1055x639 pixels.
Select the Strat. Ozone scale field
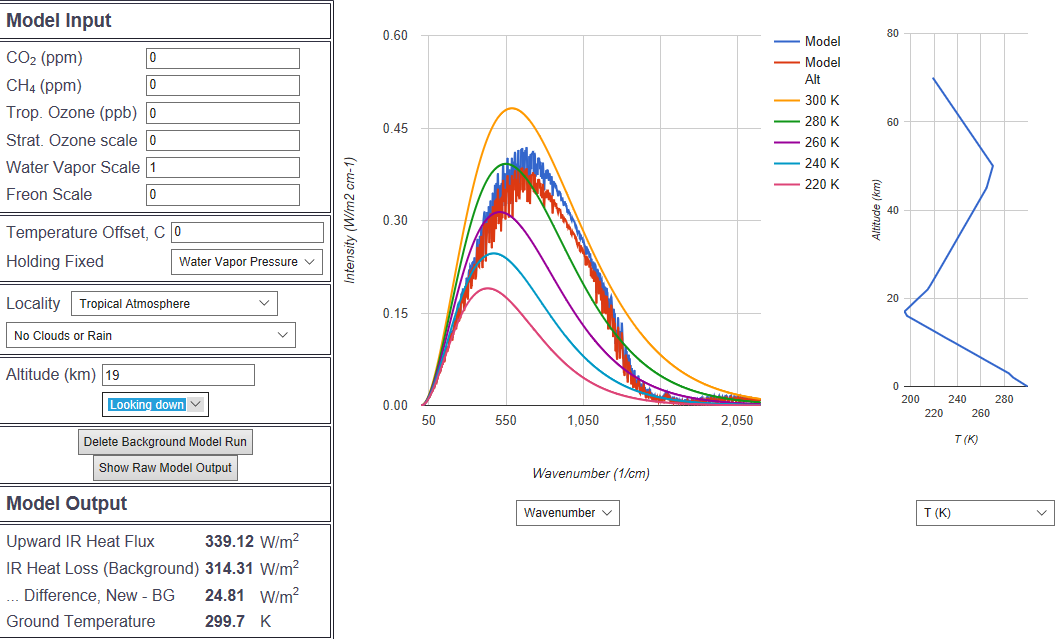click(x=222, y=140)
